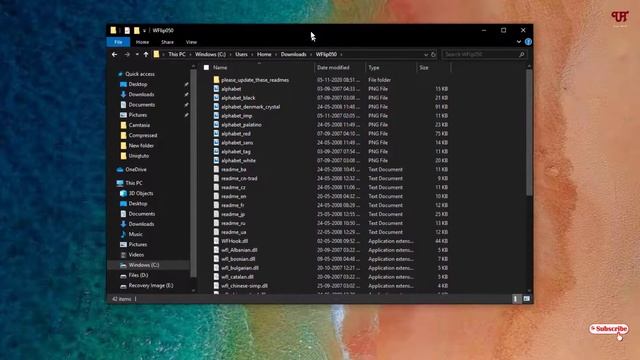Open Explorer help question mark icon
This screenshot has height=360, width=640.
[x=528, y=42]
